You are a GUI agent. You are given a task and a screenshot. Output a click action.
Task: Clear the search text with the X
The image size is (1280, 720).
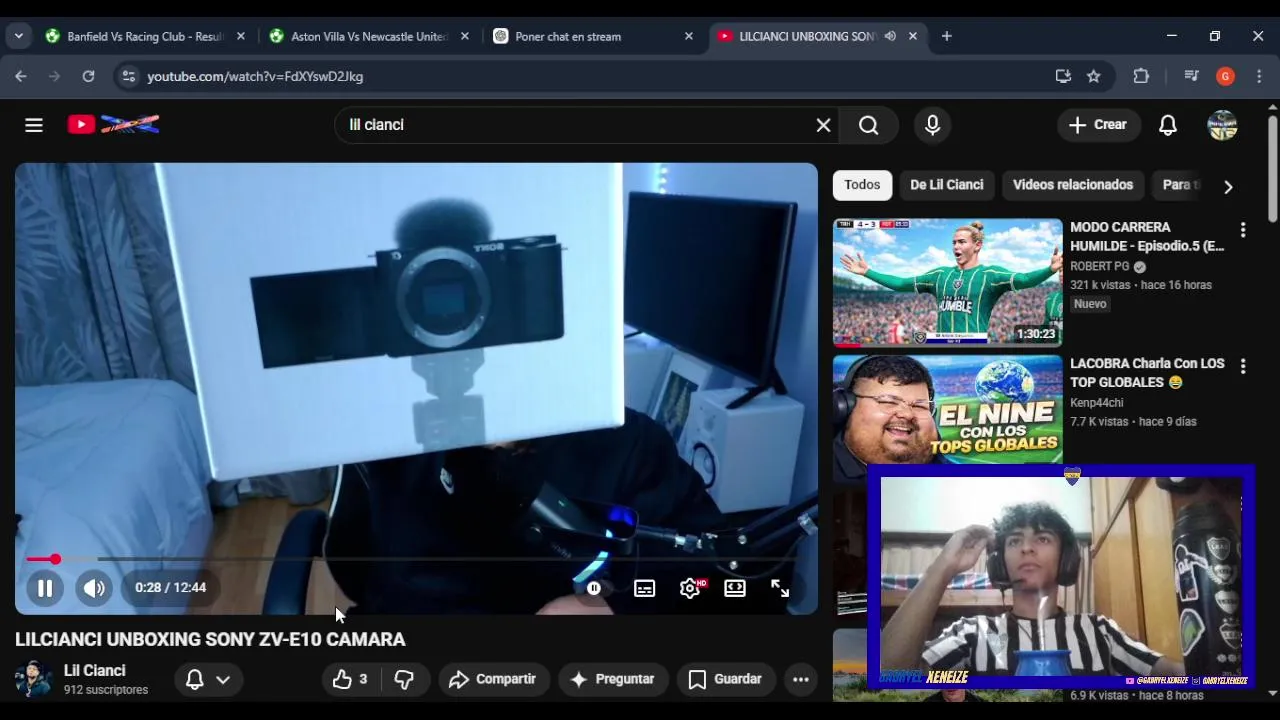(x=823, y=125)
